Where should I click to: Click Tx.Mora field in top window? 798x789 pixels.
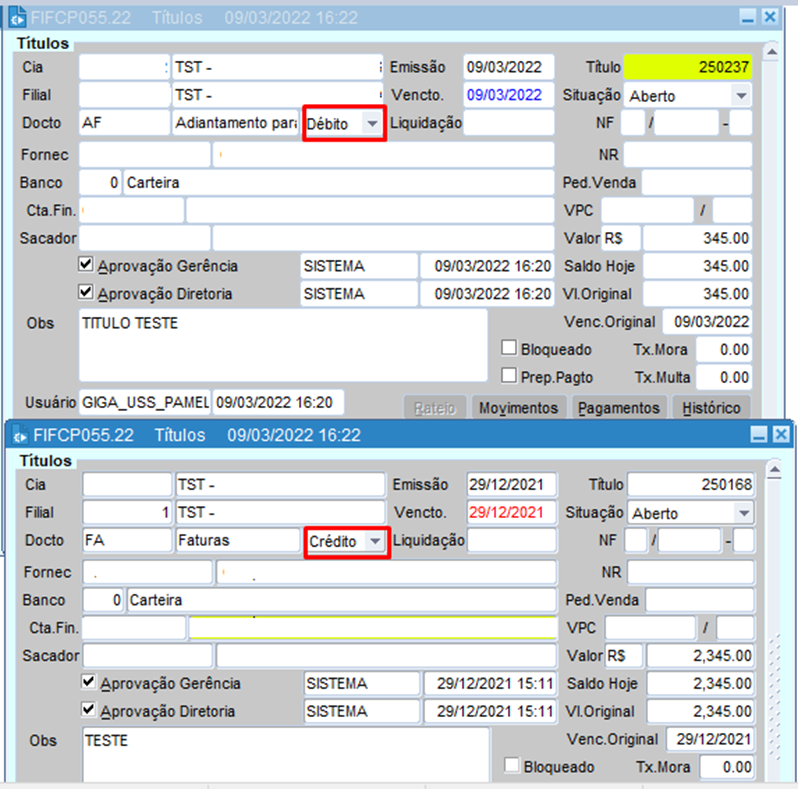tap(724, 350)
